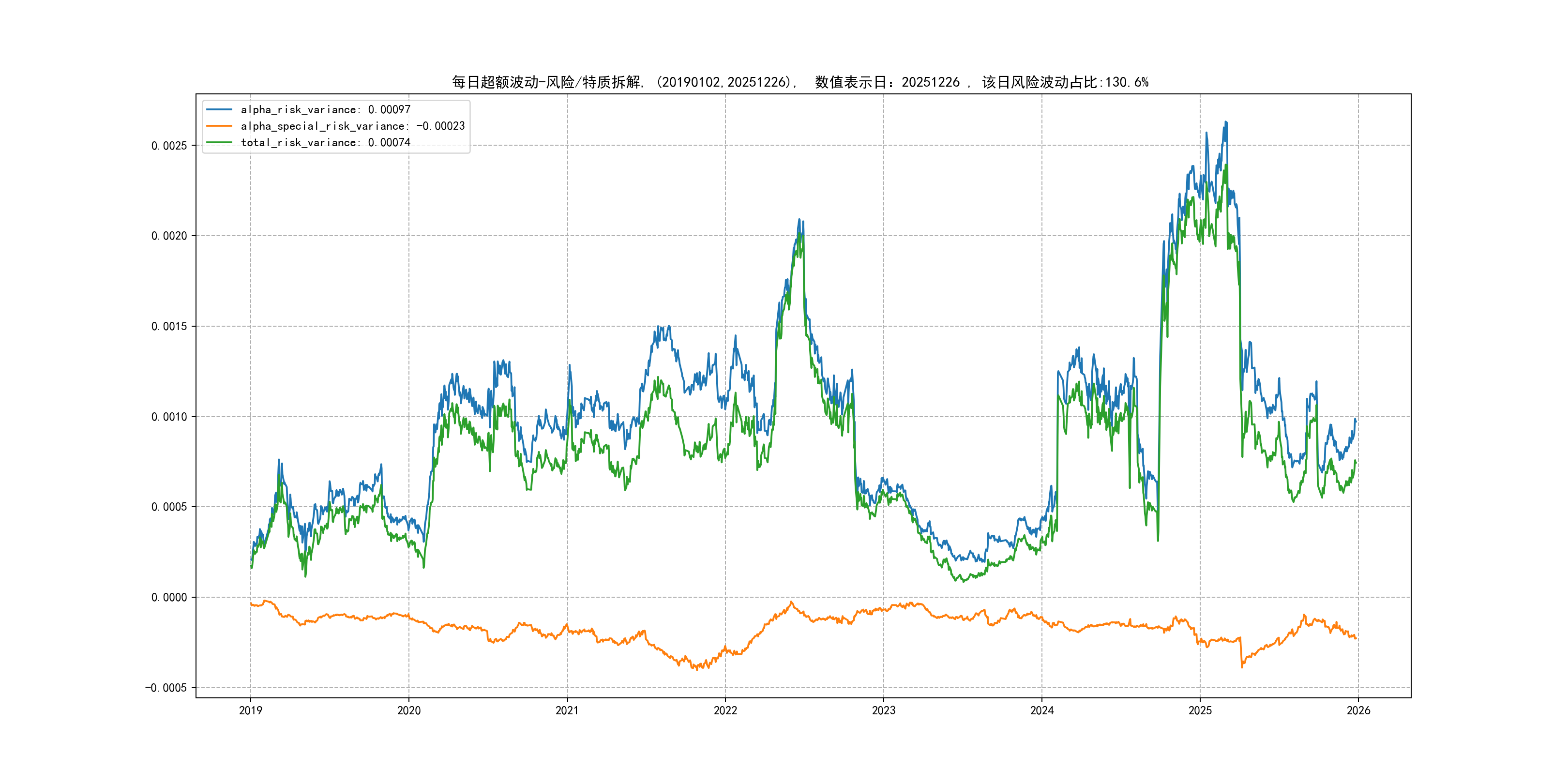Image resolution: width=1568 pixels, height=784 pixels.
Task: Click the blue alpha_risk_variance legend line
Action: tap(219, 109)
